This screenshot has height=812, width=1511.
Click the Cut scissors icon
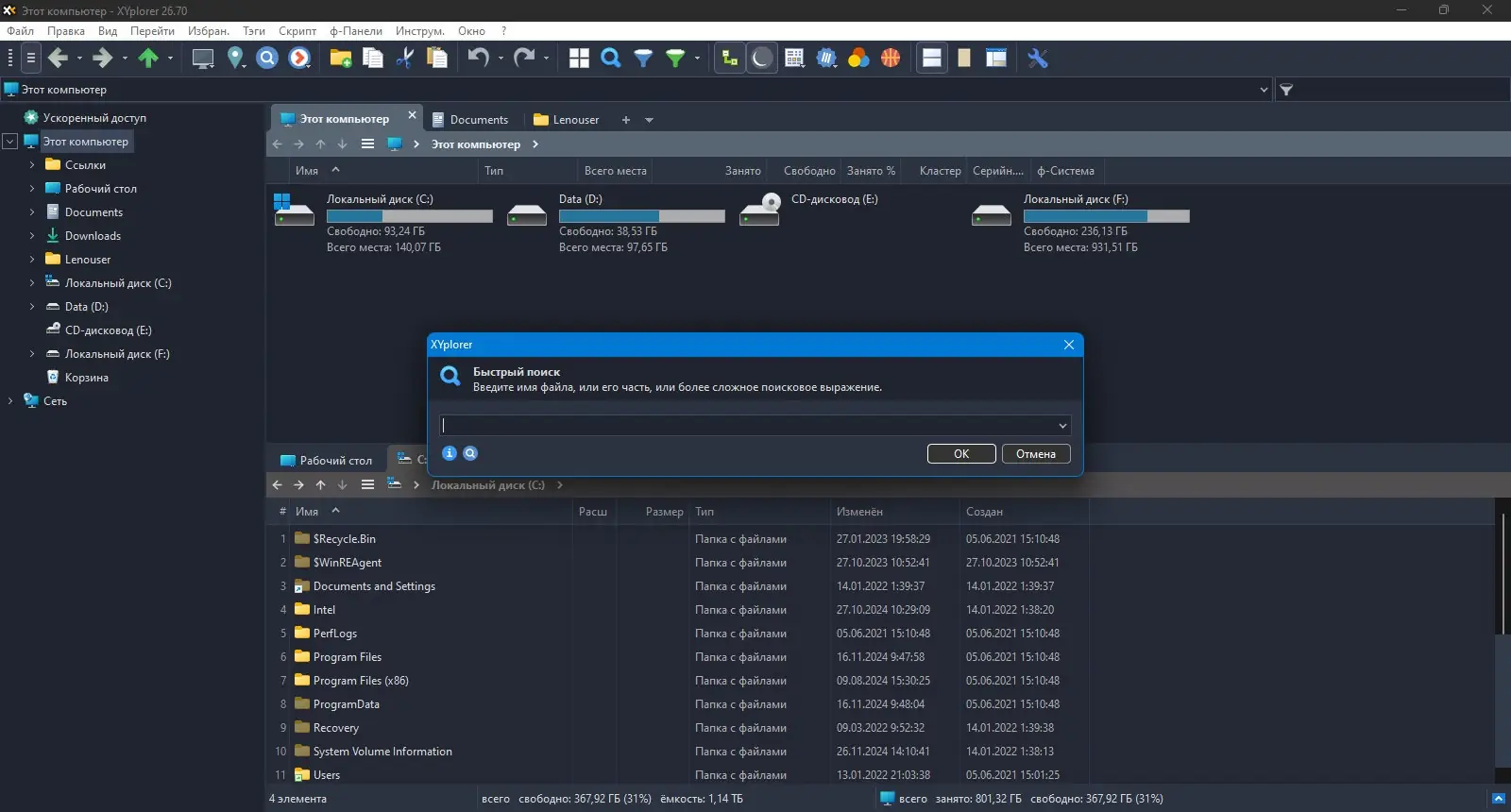(405, 59)
